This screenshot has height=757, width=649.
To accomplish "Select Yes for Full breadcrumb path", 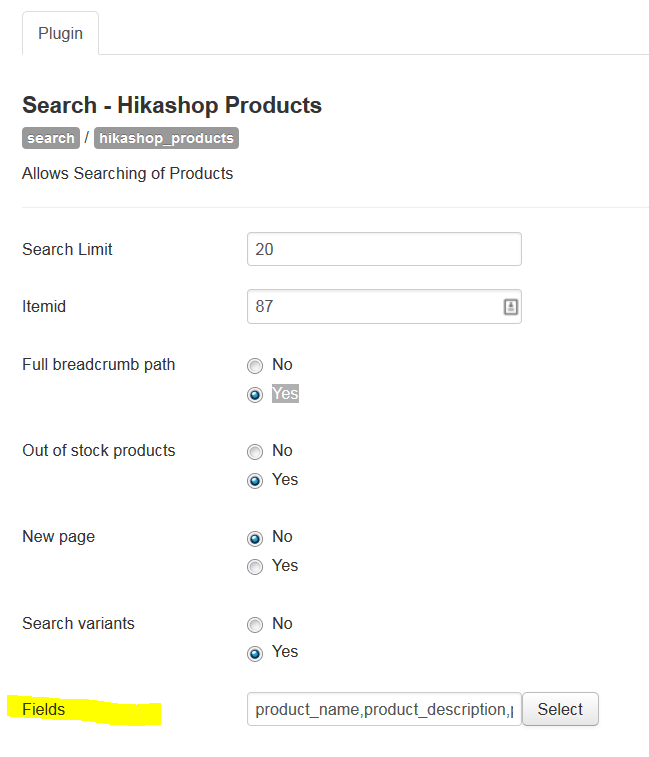I will [255, 394].
